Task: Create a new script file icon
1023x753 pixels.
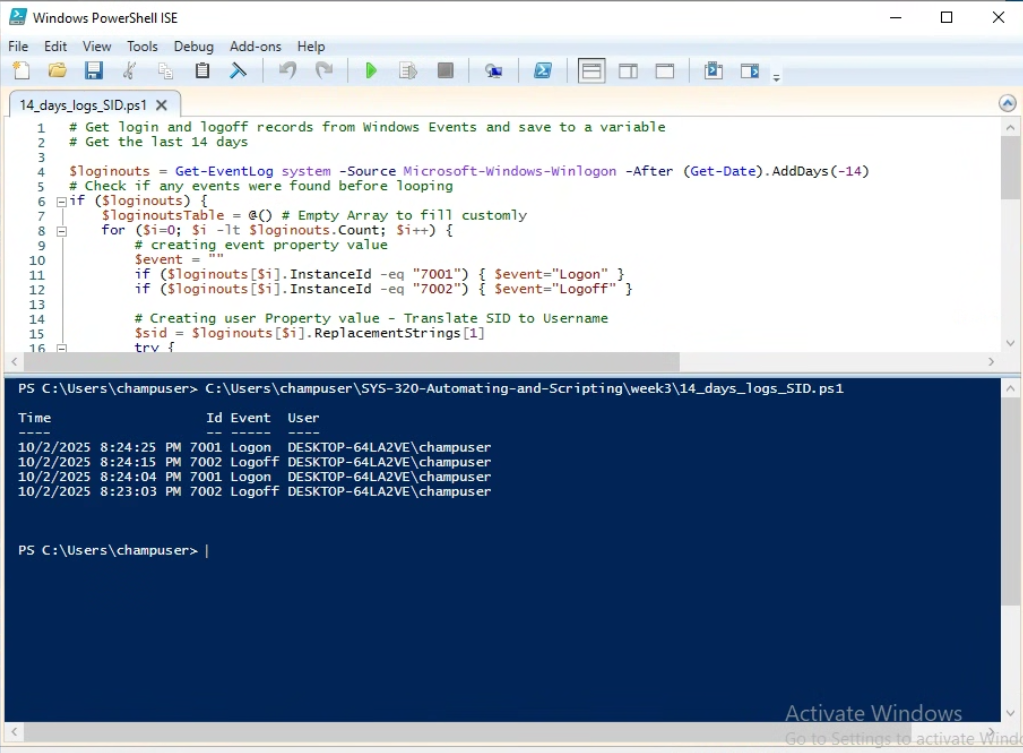Action: coord(22,71)
